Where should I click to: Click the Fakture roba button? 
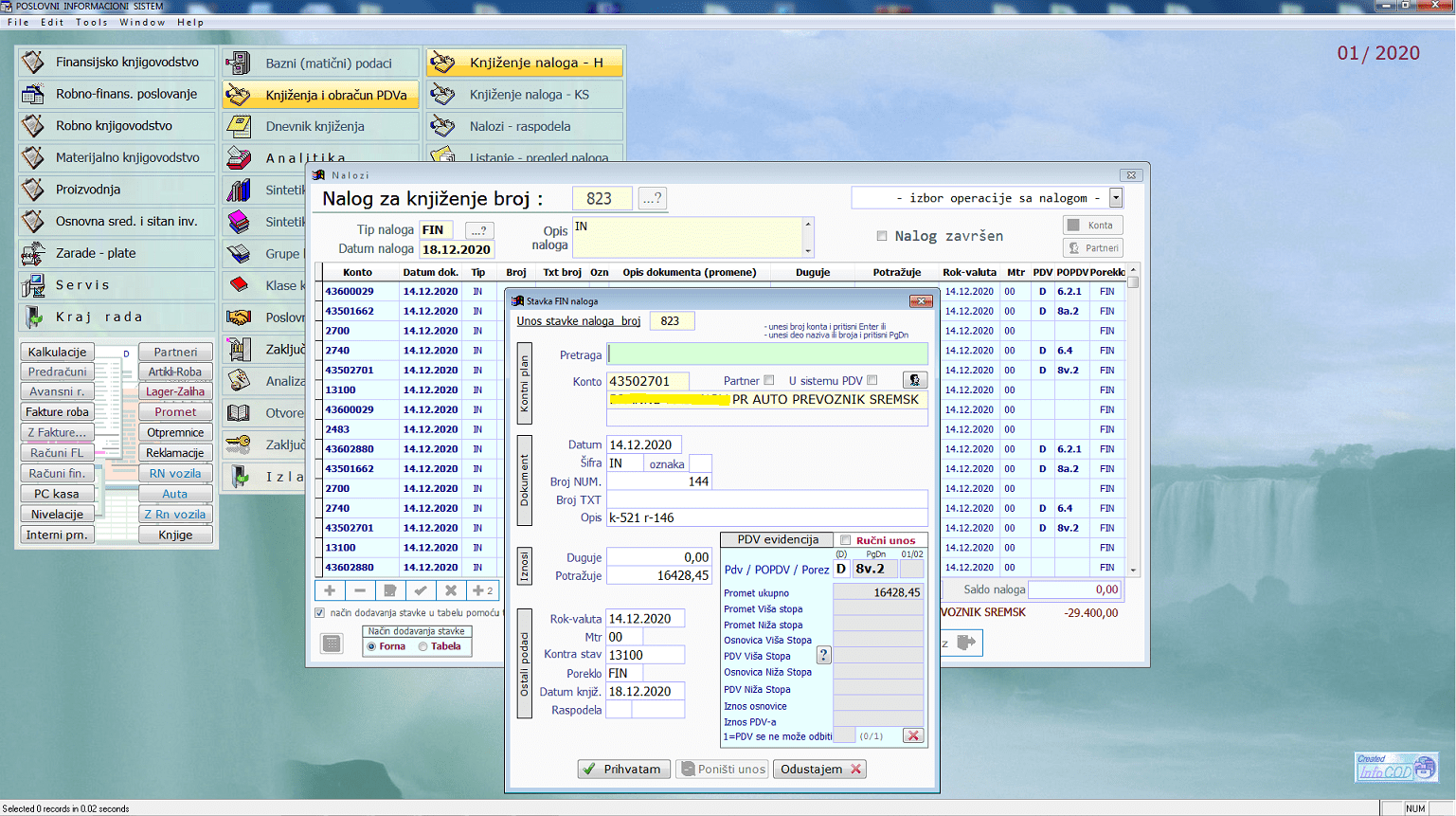click(x=57, y=411)
